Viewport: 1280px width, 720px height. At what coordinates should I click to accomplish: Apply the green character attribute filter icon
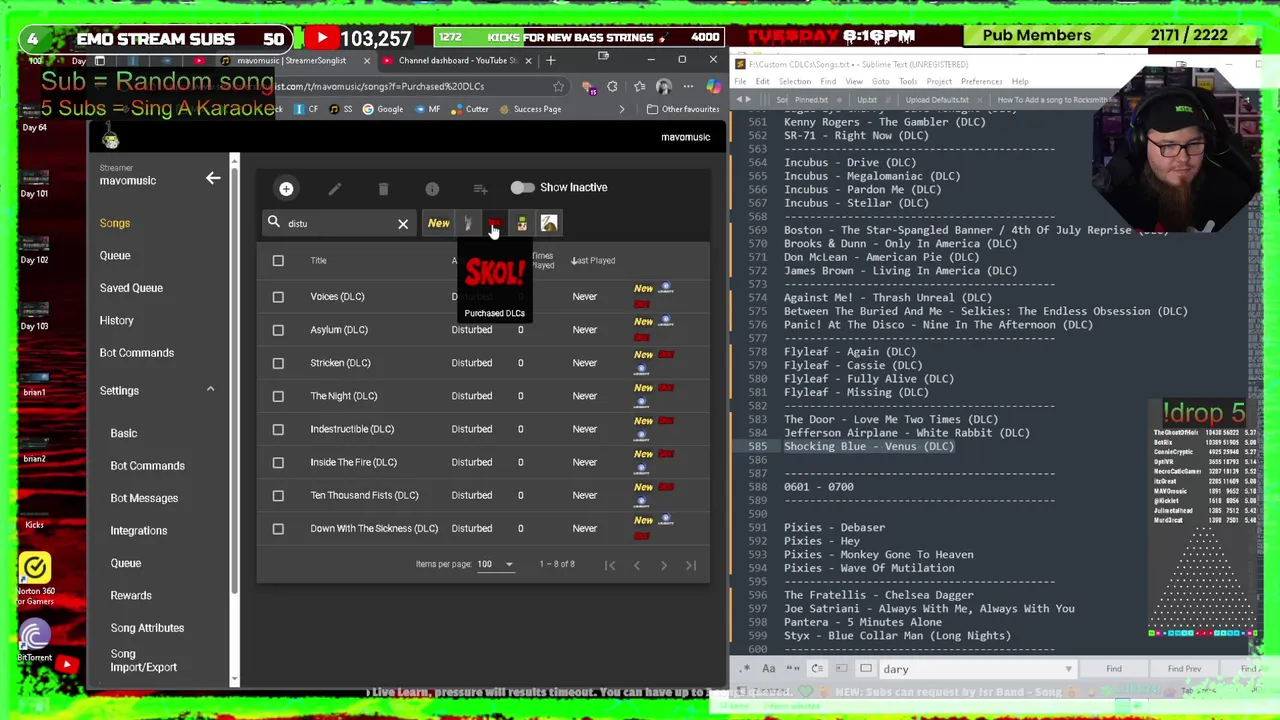[522, 224]
